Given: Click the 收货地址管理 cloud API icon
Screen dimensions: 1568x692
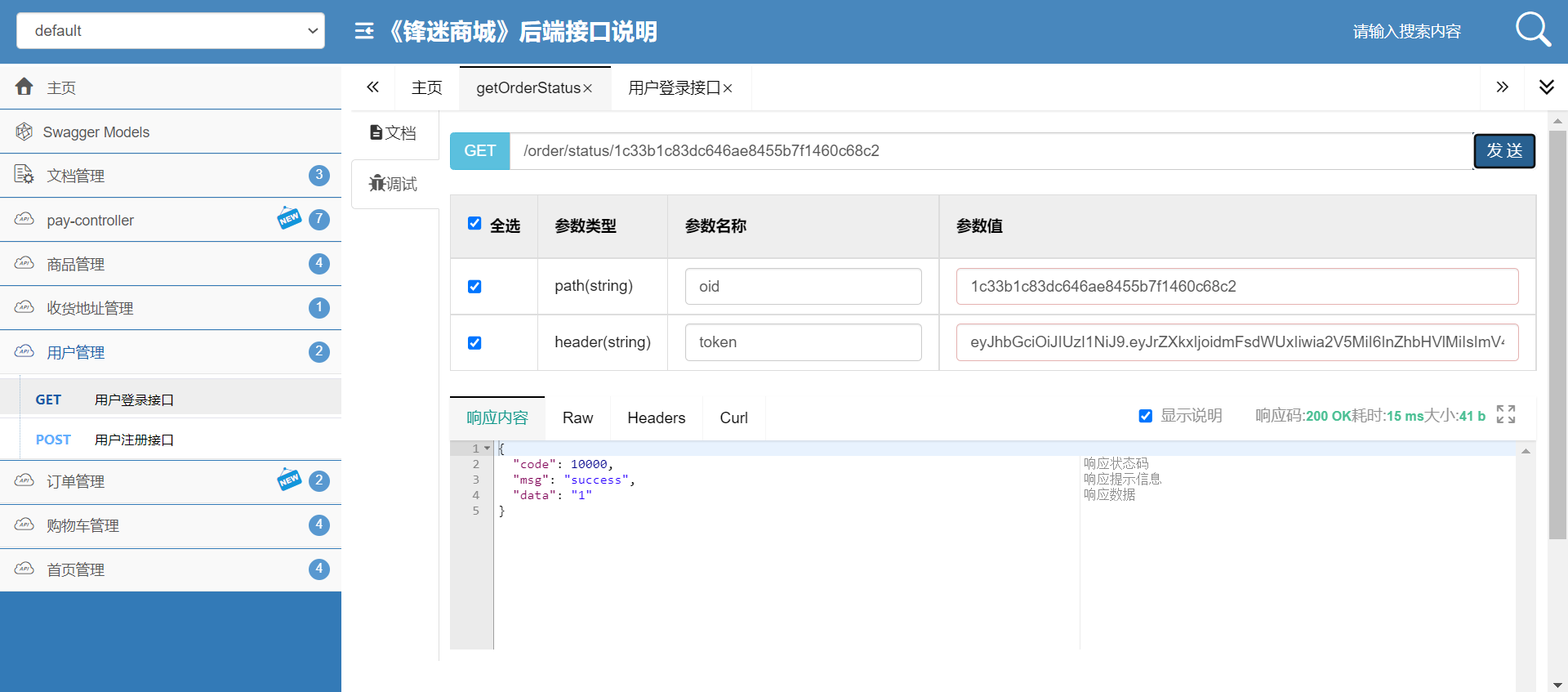Looking at the screenshot, I should click(24, 307).
